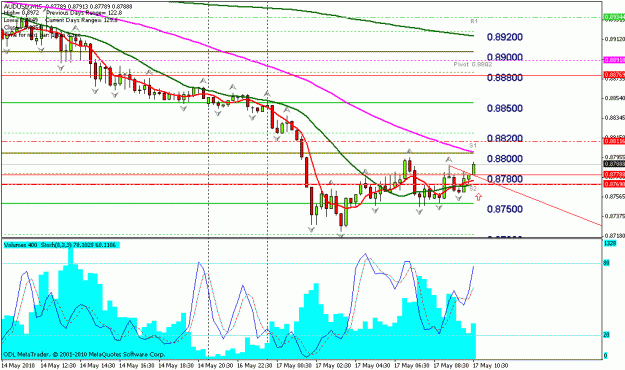
Task: Click the 0.88200 price level label
Action: tap(504, 138)
